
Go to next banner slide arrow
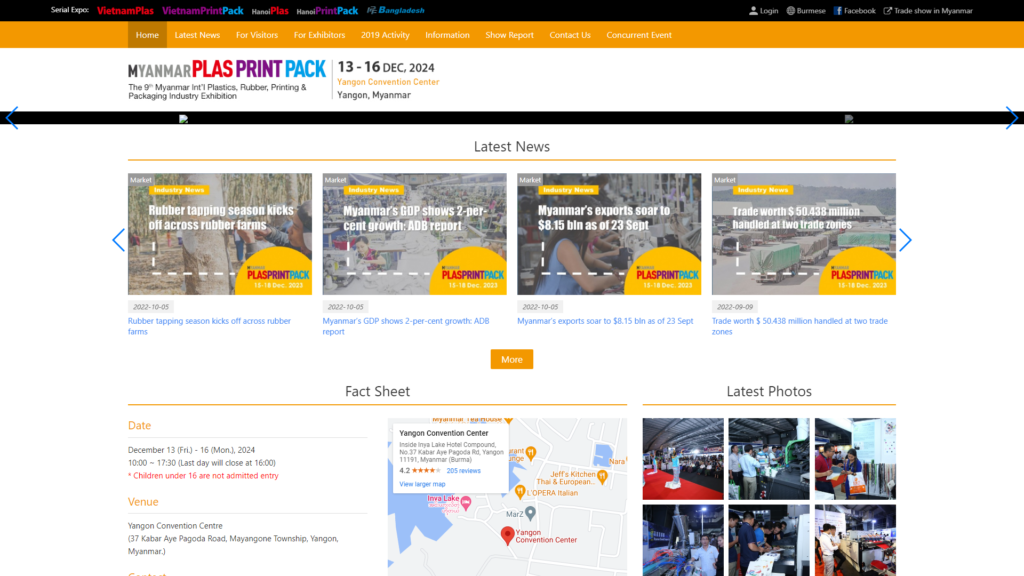[1012, 118]
